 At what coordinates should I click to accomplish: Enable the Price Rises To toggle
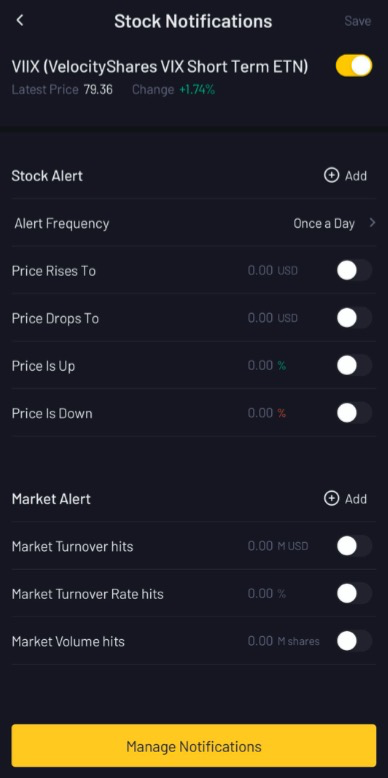tap(354, 271)
